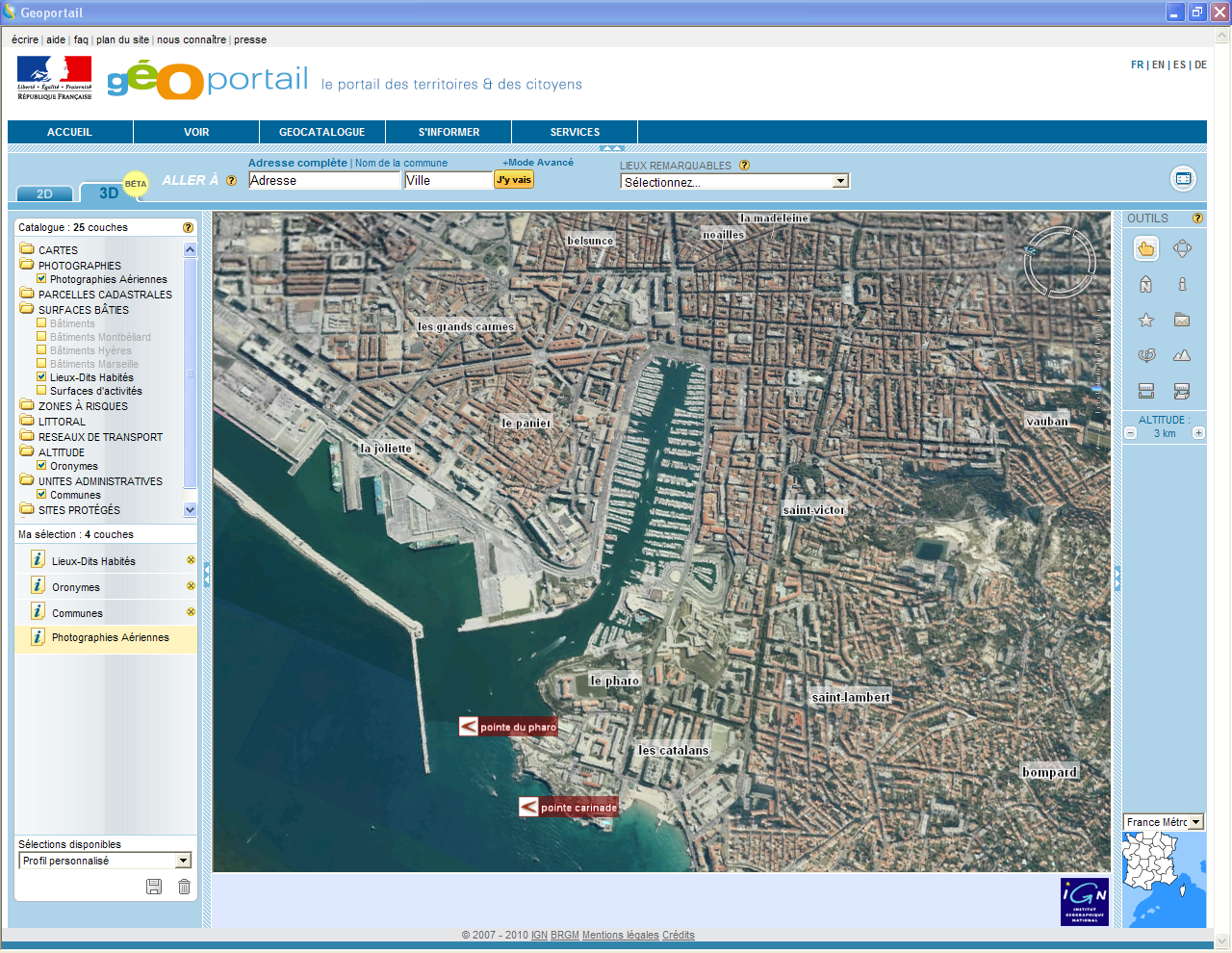Open the ACCUEIL menu

tap(69, 132)
